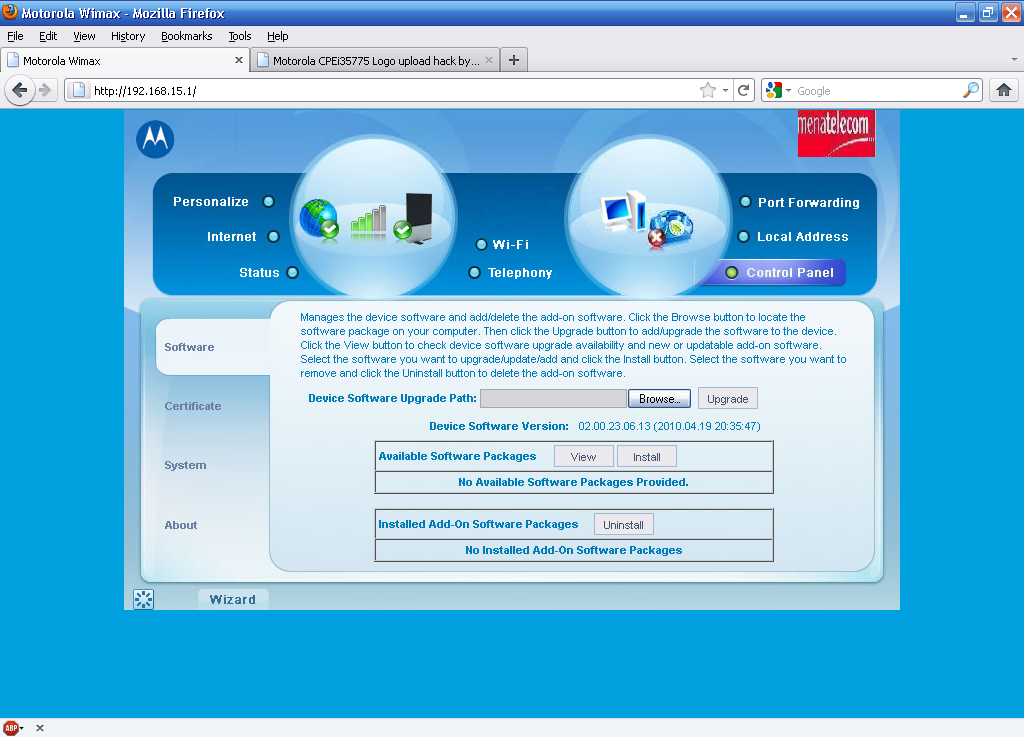
Task: Open the Tools menu
Action: 240,36
